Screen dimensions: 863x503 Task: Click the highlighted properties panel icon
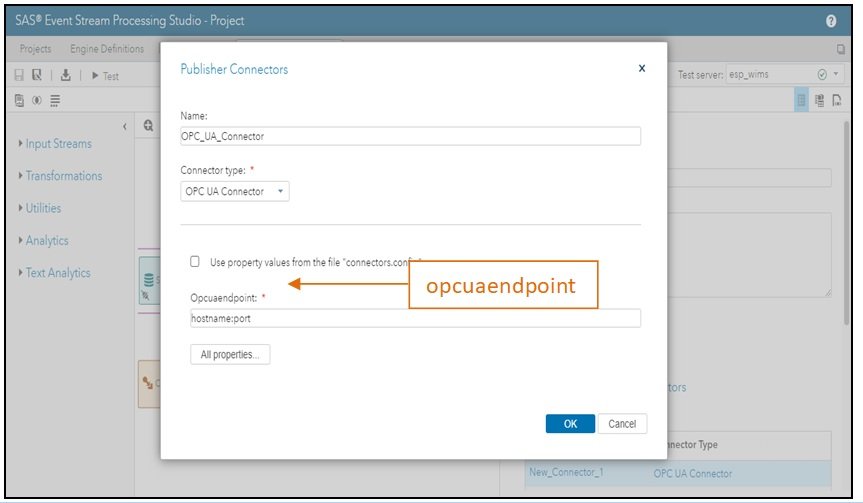click(801, 100)
